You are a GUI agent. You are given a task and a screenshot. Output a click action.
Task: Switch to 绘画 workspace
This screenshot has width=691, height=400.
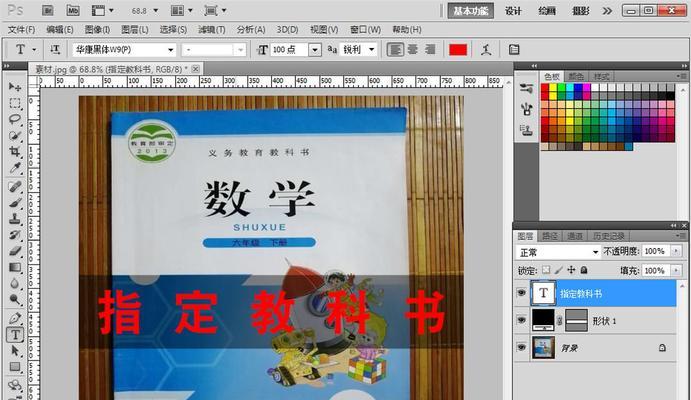(546, 11)
